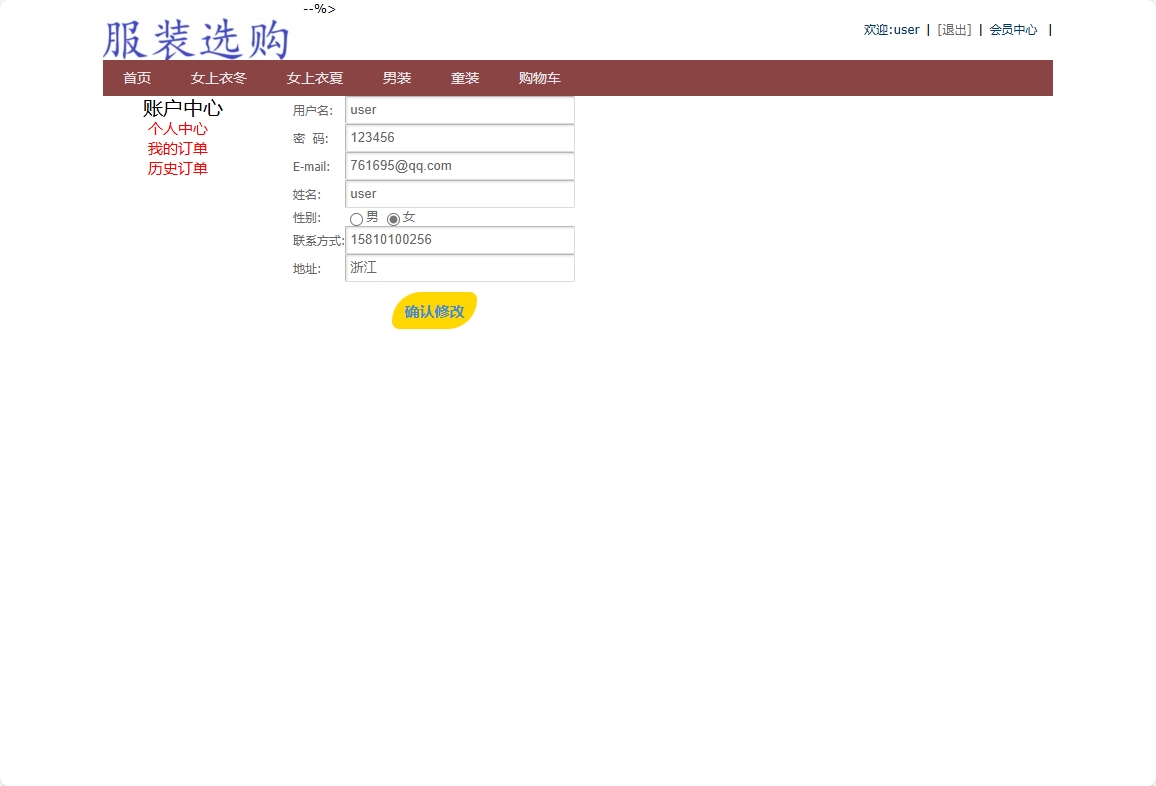Click into the 联系方式 phone field

(x=459, y=240)
